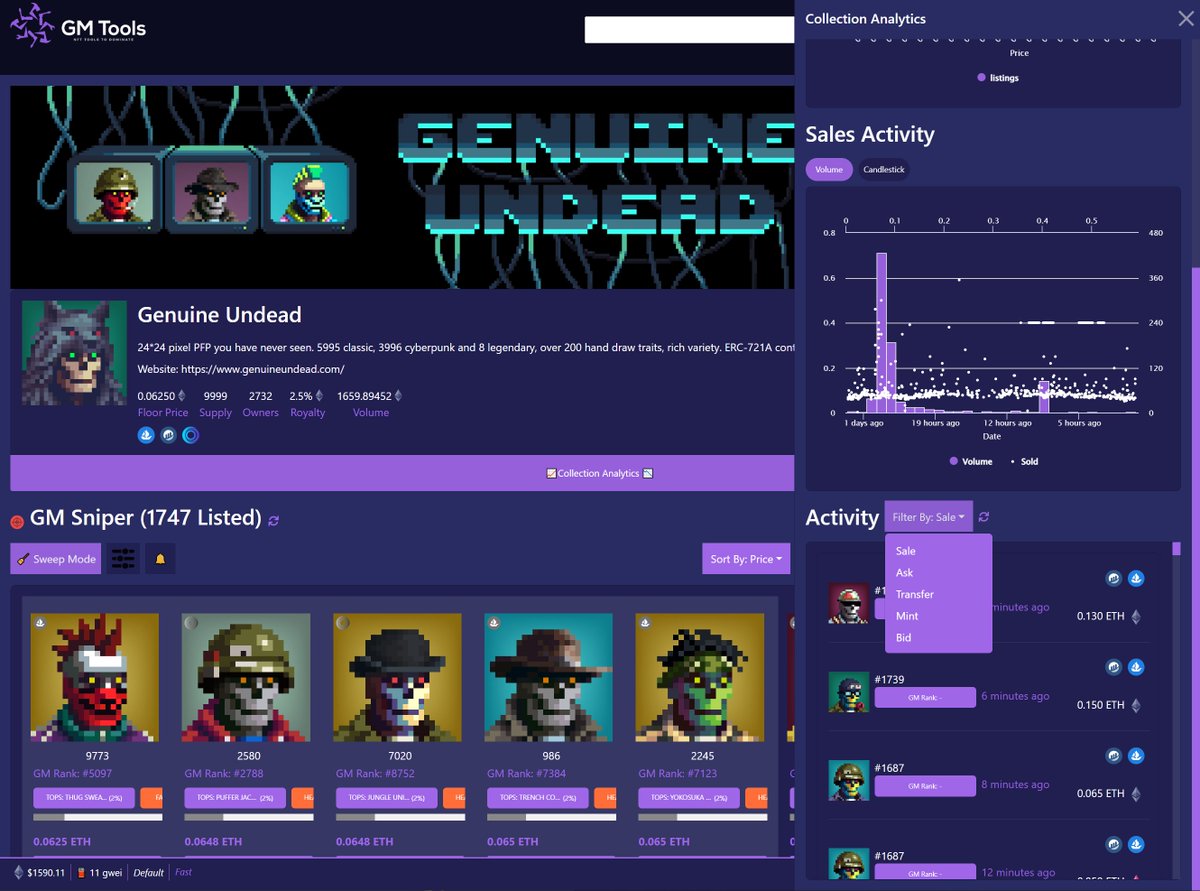Click the gas pump gwei icon
The height and width of the screenshot is (891, 1200).
[x=81, y=872]
